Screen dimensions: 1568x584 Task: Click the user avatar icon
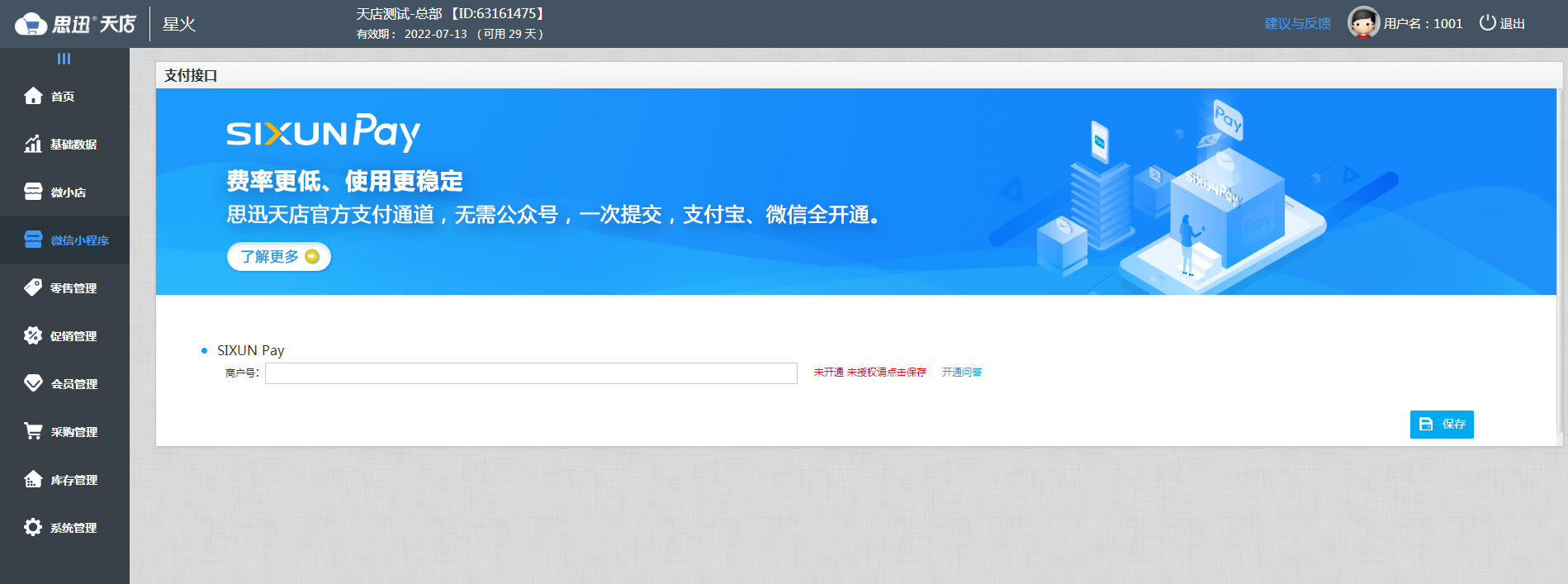coord(1363,23)
